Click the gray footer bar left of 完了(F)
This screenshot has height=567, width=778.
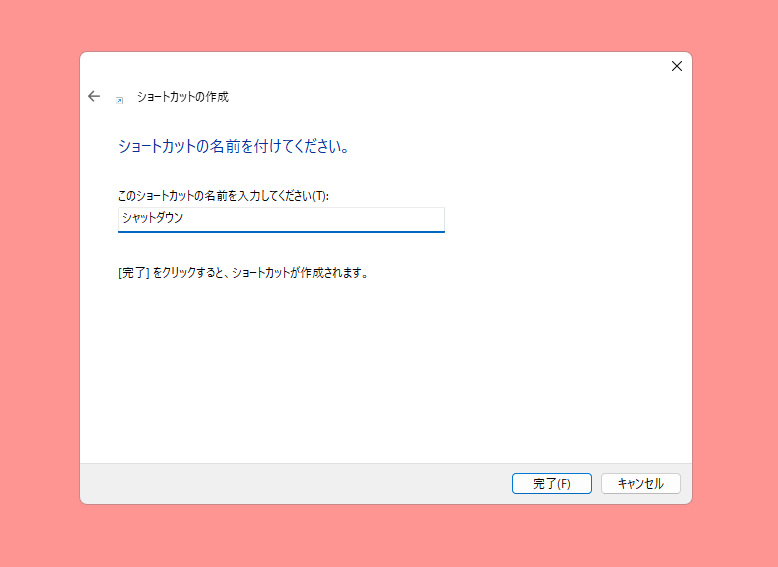(295, 484)
